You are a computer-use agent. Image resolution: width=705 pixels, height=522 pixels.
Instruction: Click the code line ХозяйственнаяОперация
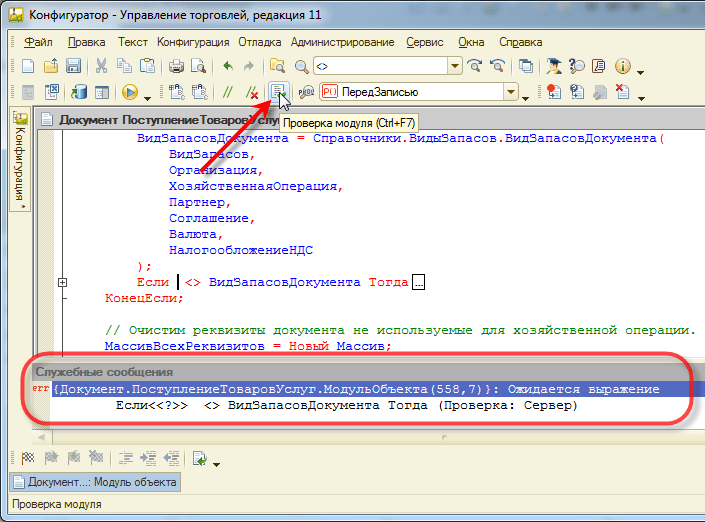coord(256,186)
